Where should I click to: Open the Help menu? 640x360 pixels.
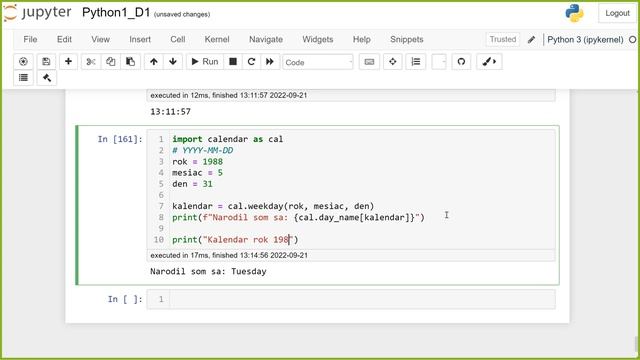(362, 40)
